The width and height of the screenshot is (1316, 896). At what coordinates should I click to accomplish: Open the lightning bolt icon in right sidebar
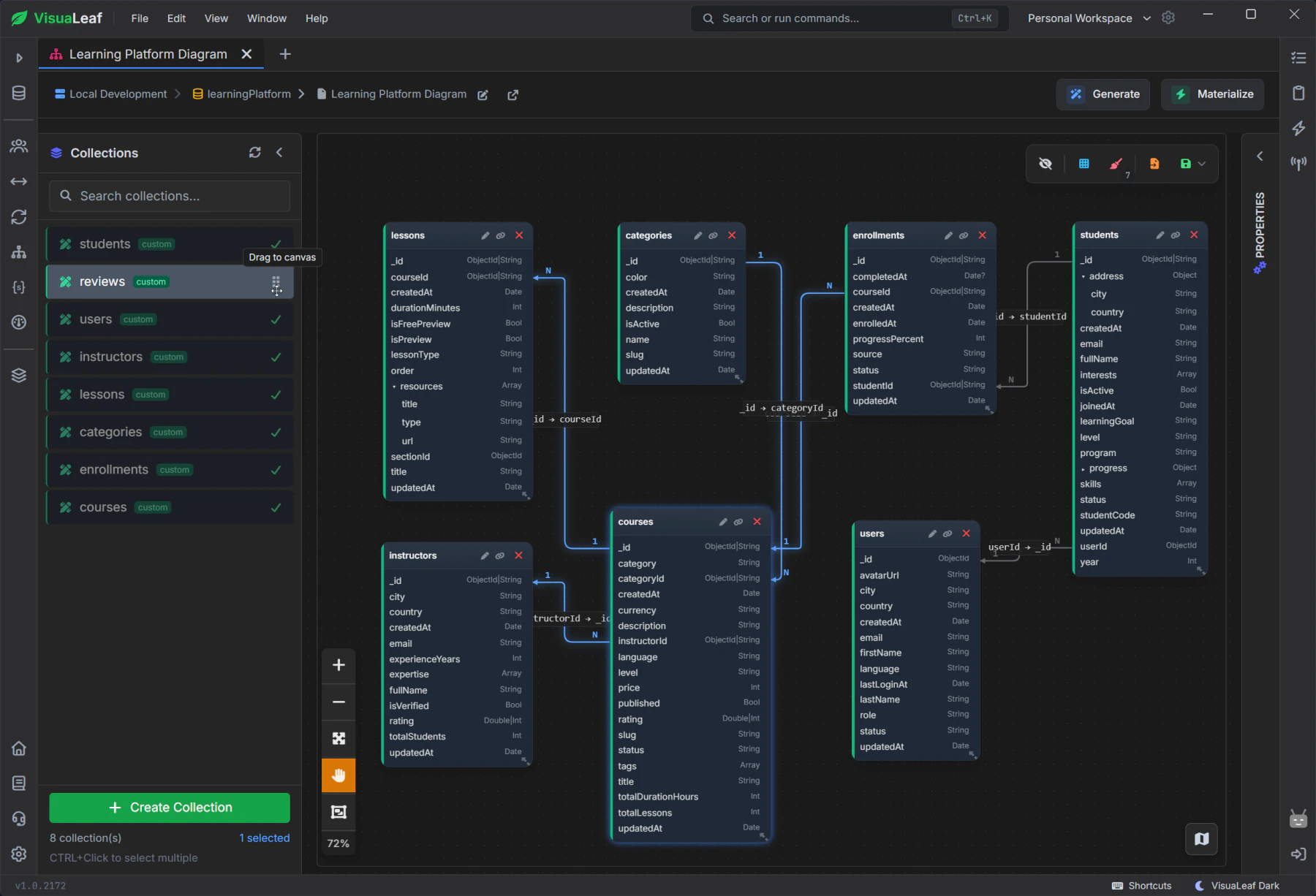point(1298,128)
